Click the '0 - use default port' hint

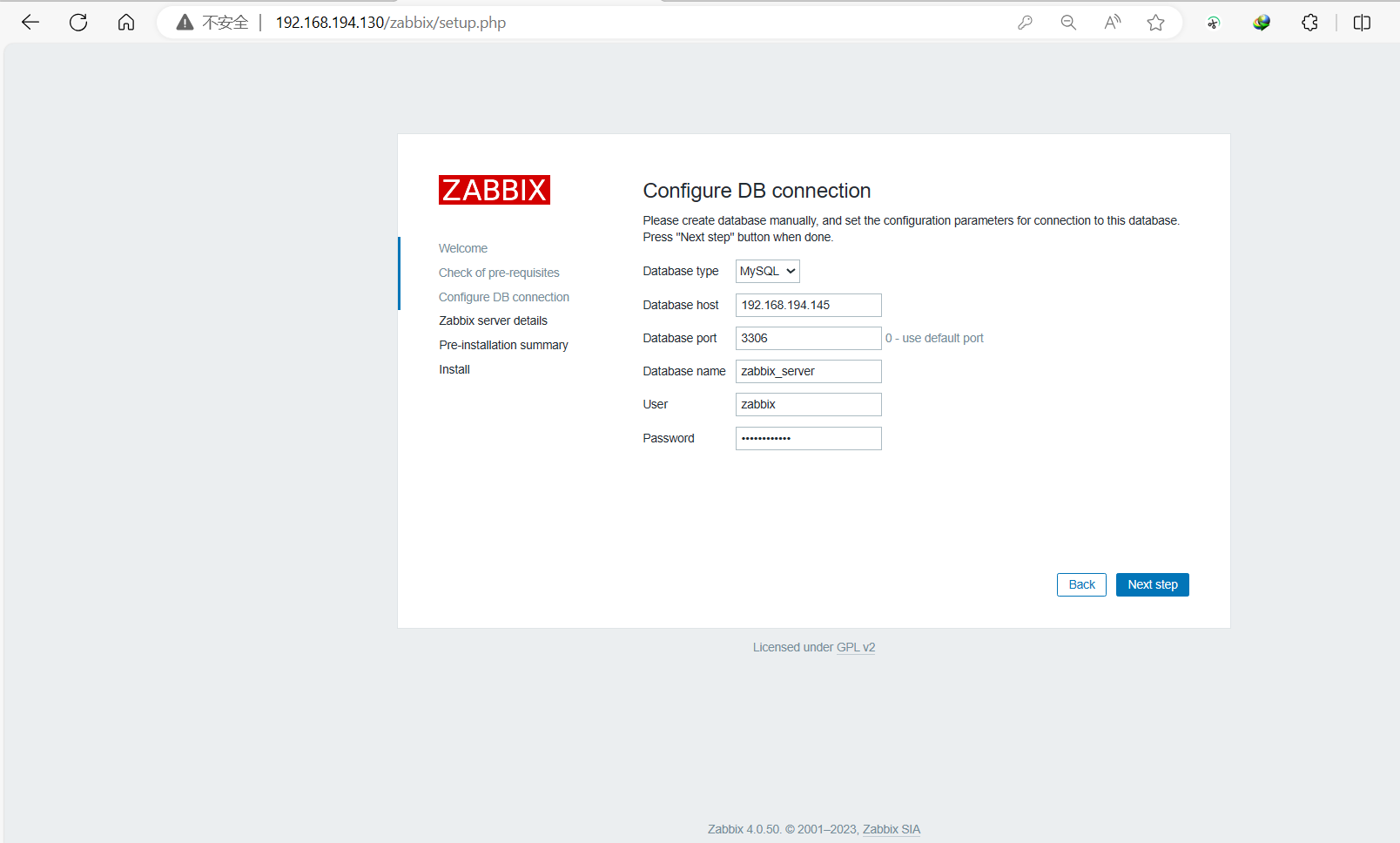934,338
